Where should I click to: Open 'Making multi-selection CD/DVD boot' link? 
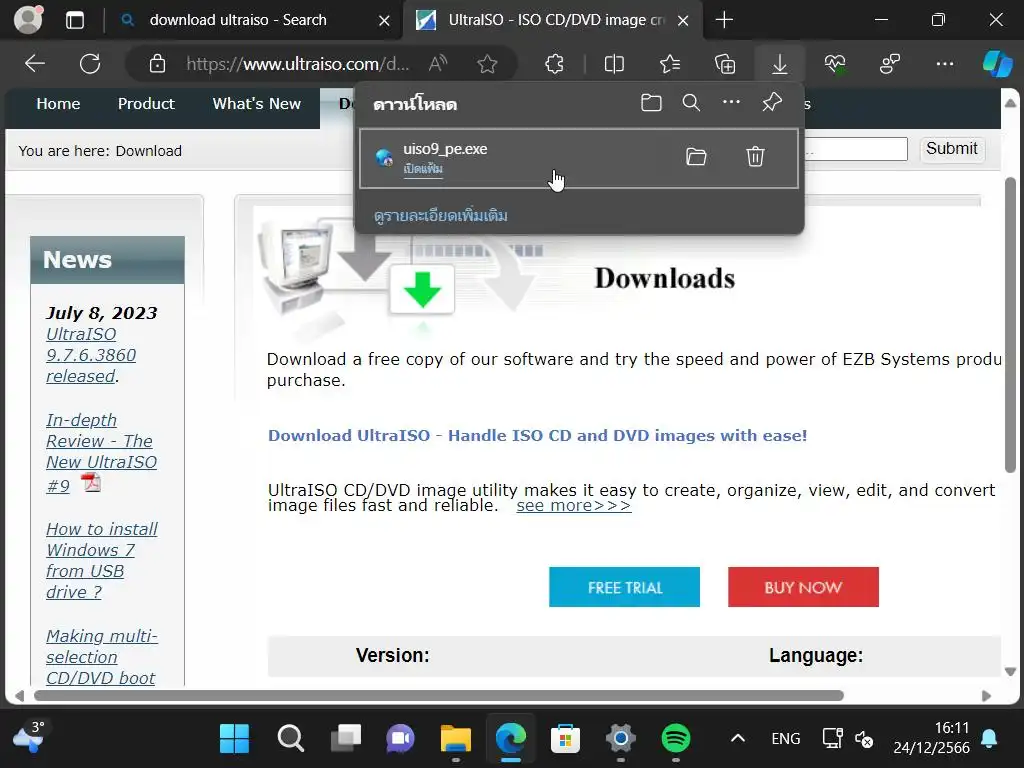click(101, 657)
